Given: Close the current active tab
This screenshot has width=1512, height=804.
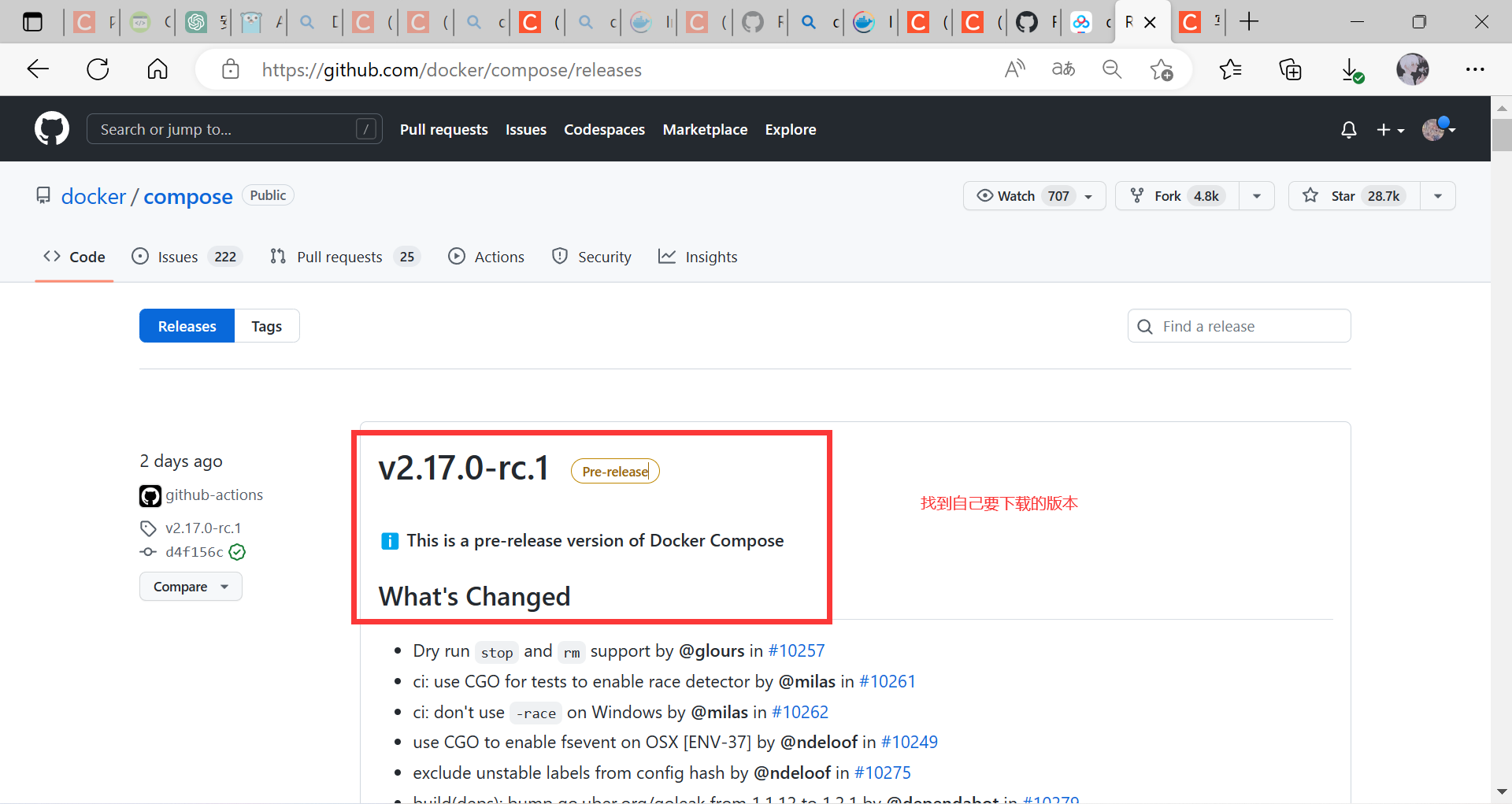Looking at the screenshot, I should (x=1150, y=22).
